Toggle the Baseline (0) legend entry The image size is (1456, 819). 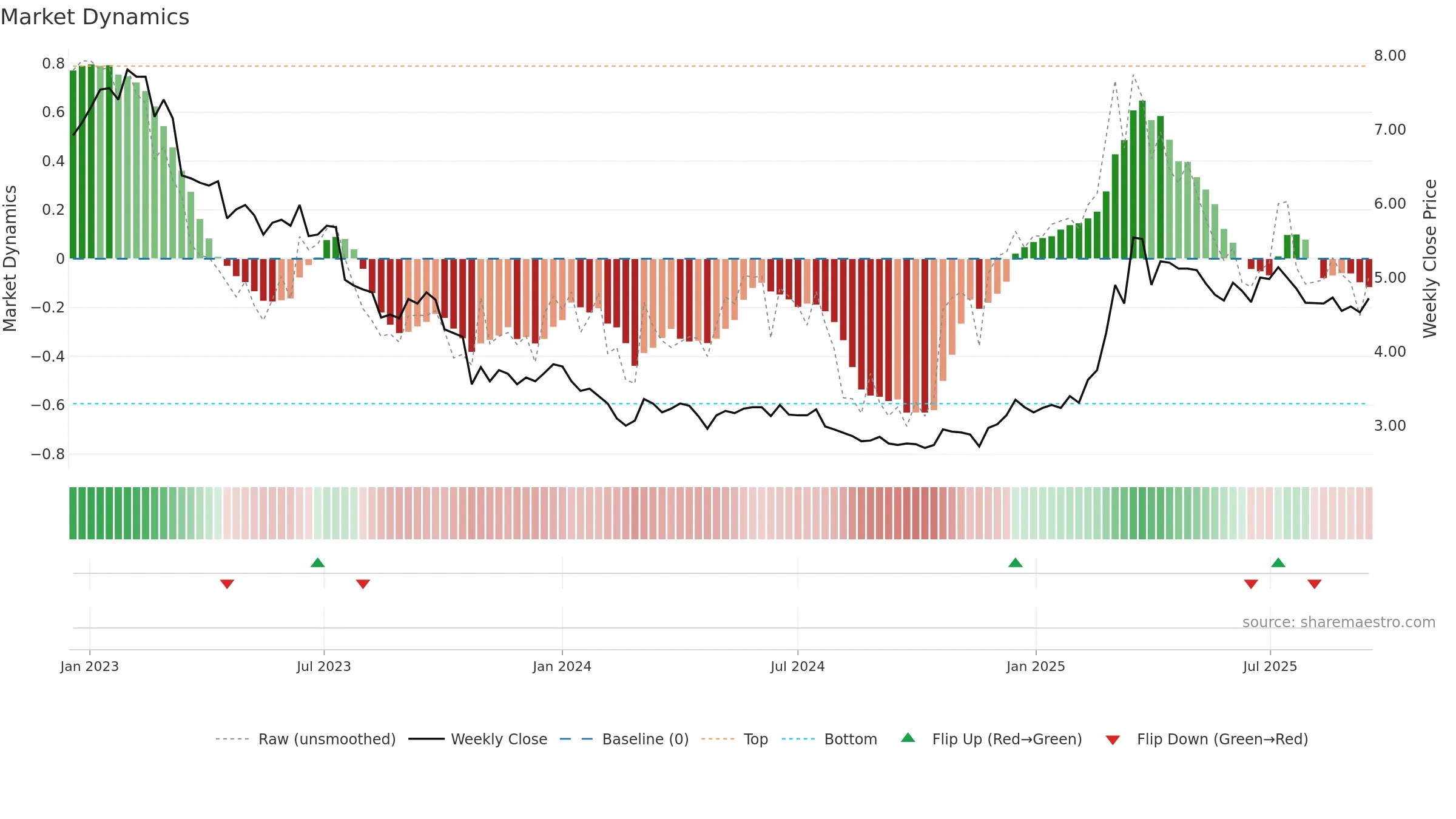pyautogui.click(x=624, y=739)
